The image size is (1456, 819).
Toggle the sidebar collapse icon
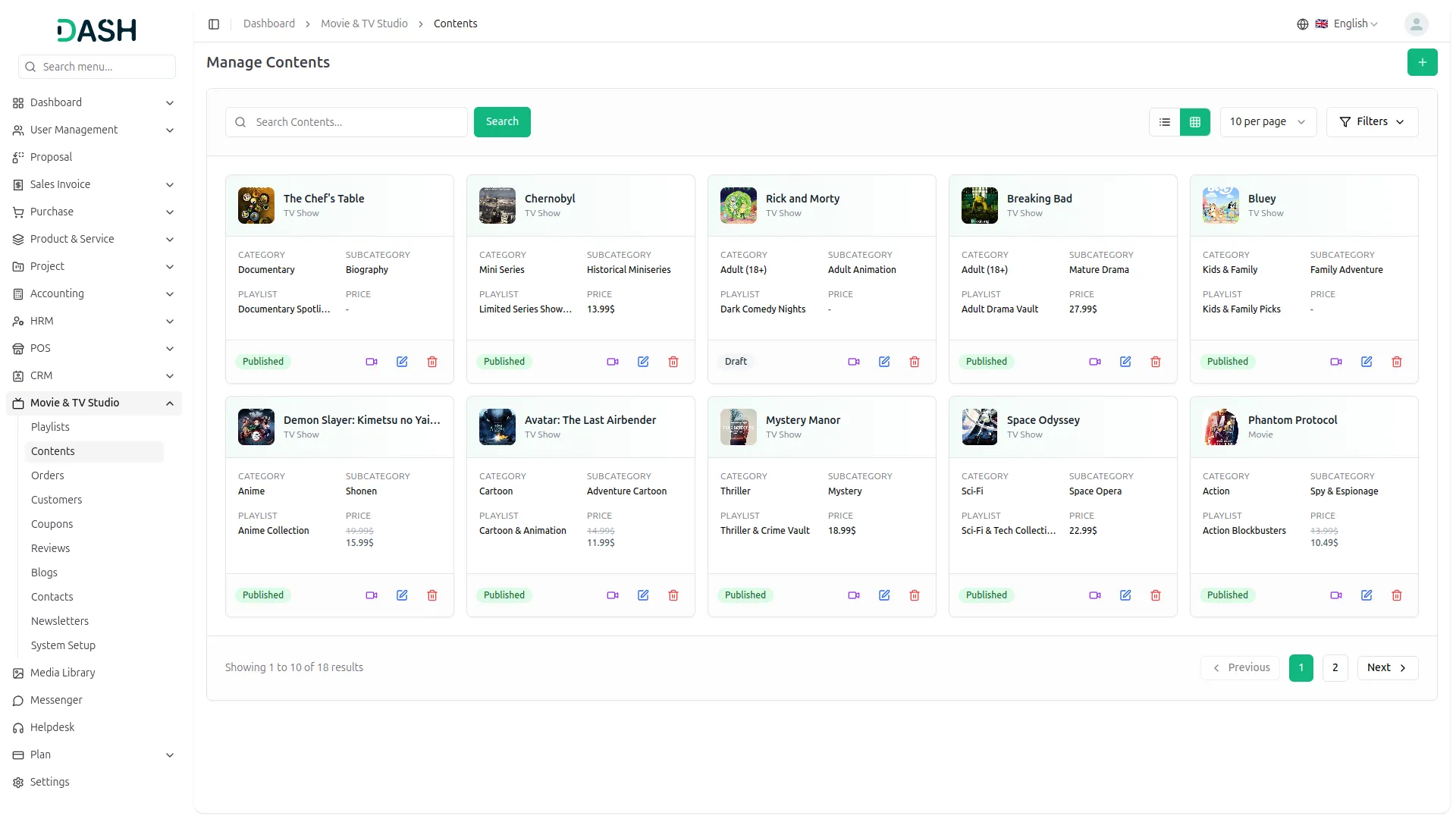(x=214, y=24)
